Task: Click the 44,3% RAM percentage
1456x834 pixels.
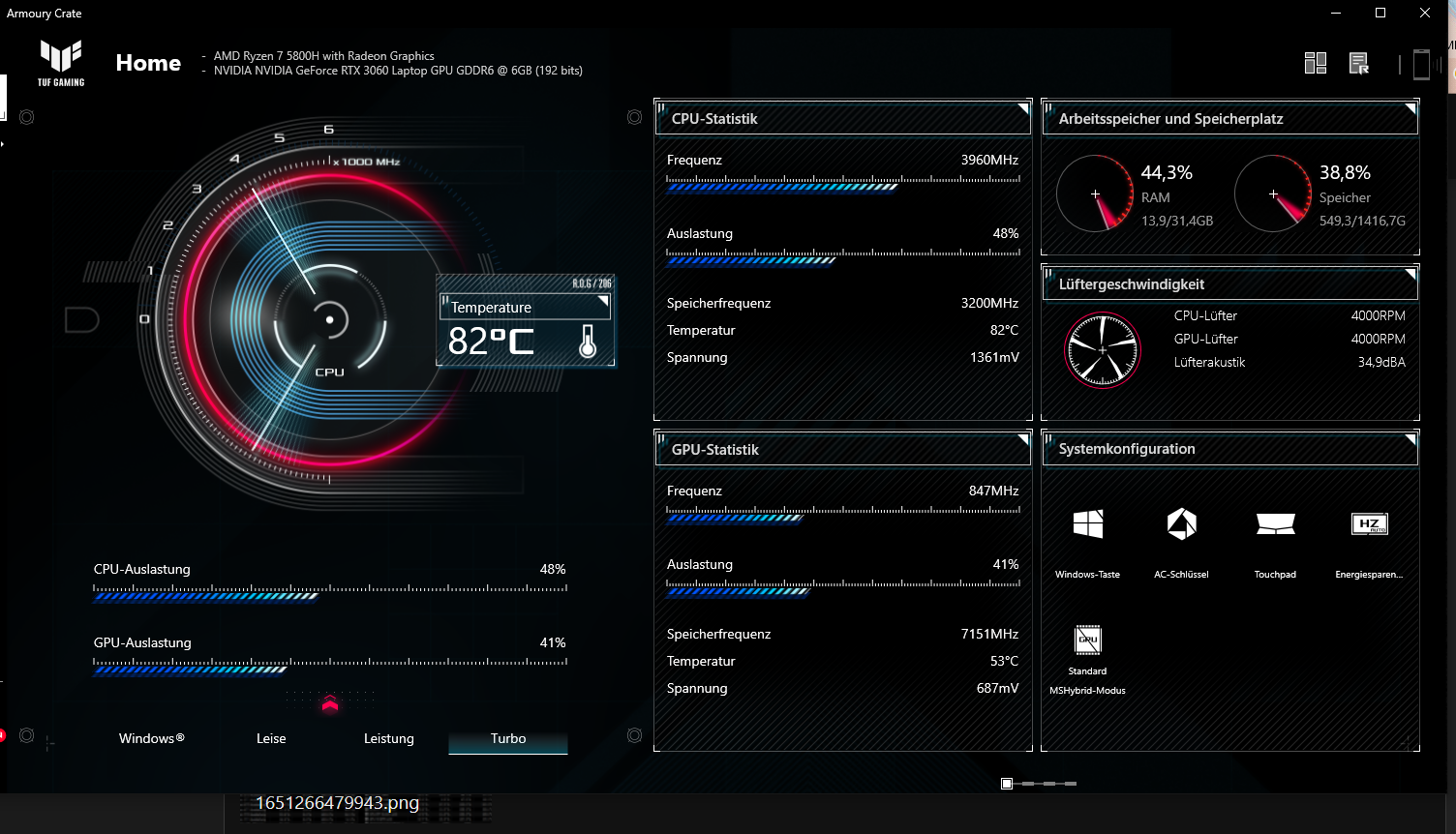Action: point(1167,172)
